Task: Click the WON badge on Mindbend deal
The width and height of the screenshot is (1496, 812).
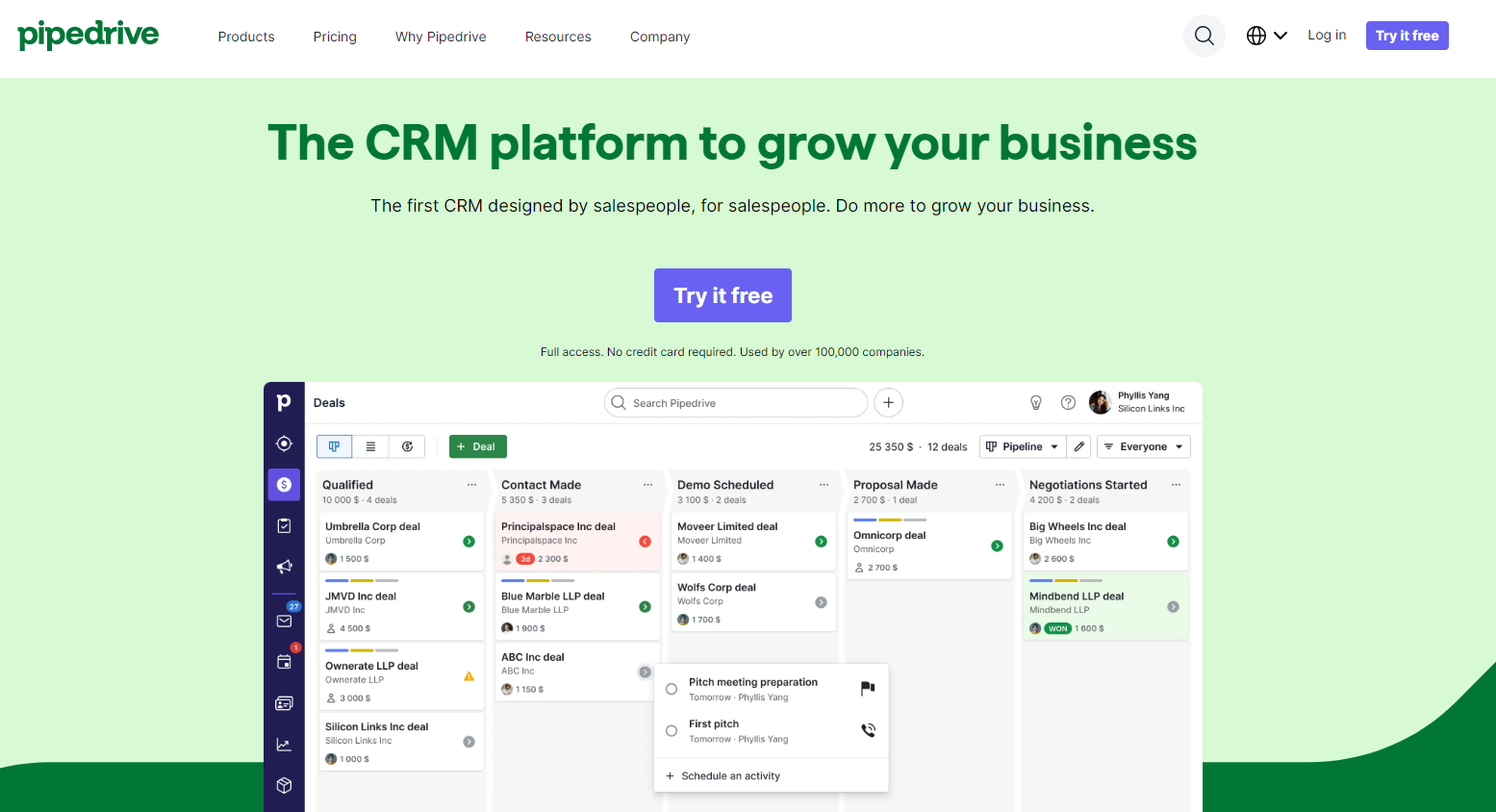Action: tap(1058, 628)
